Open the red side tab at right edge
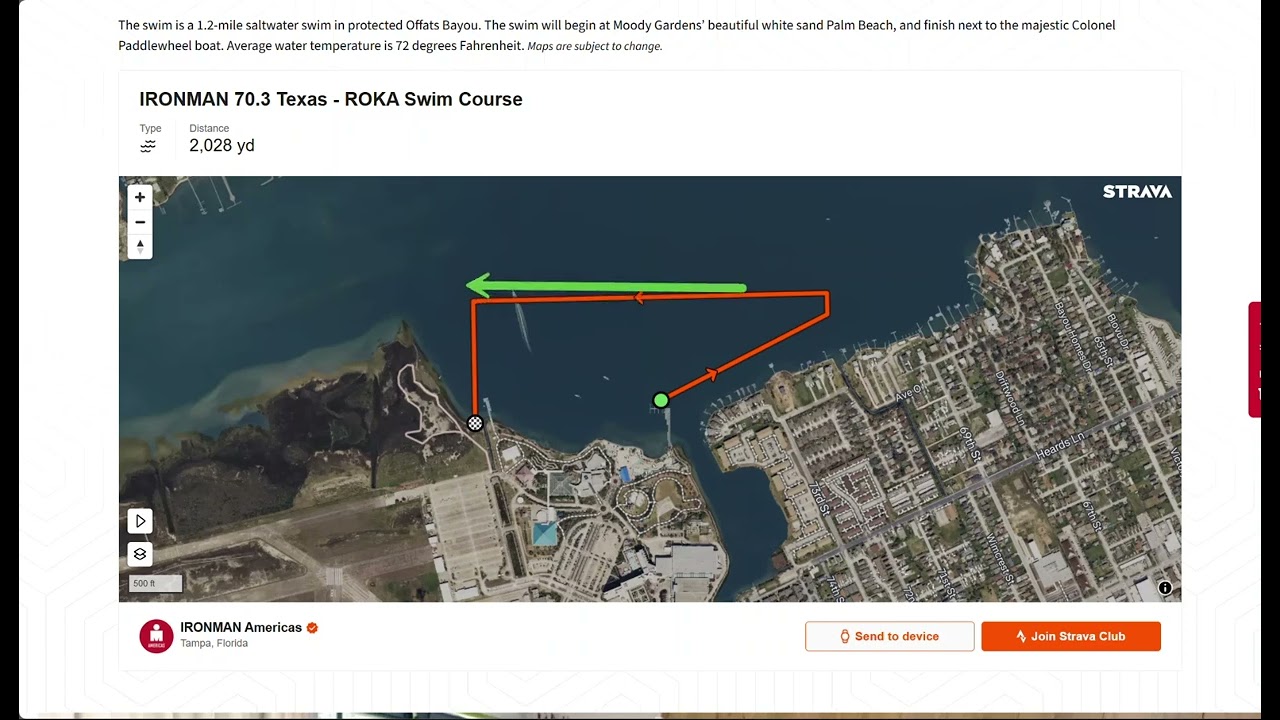 pos(1254,360)
